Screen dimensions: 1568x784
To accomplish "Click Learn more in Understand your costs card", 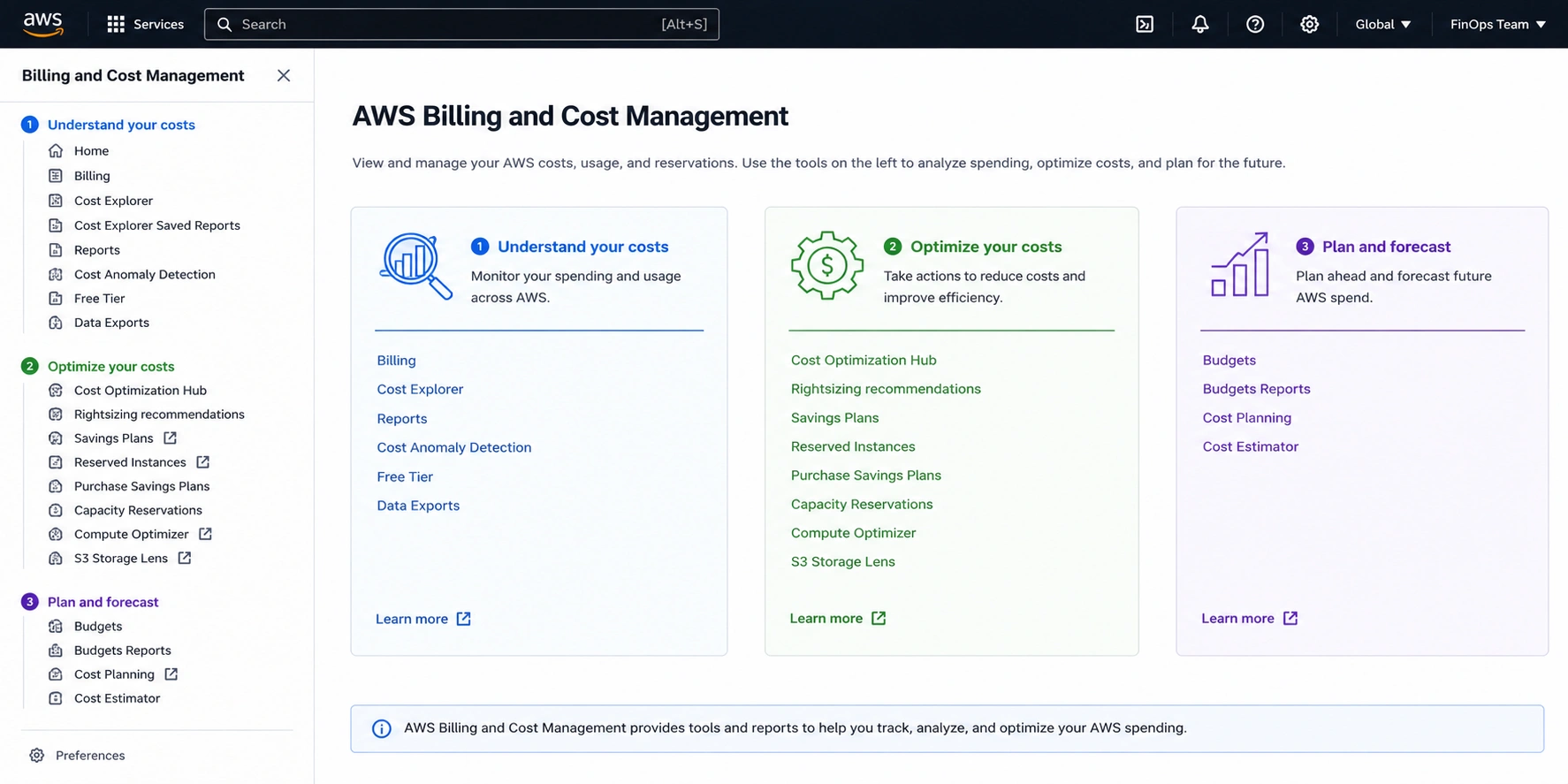I will click(x=422, y=619).
